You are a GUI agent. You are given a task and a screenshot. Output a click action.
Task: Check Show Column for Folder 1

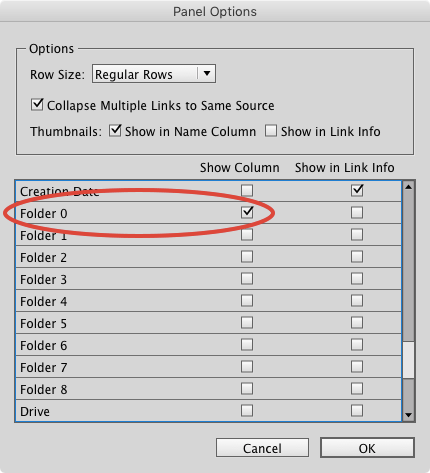click(x=247, y=234)
